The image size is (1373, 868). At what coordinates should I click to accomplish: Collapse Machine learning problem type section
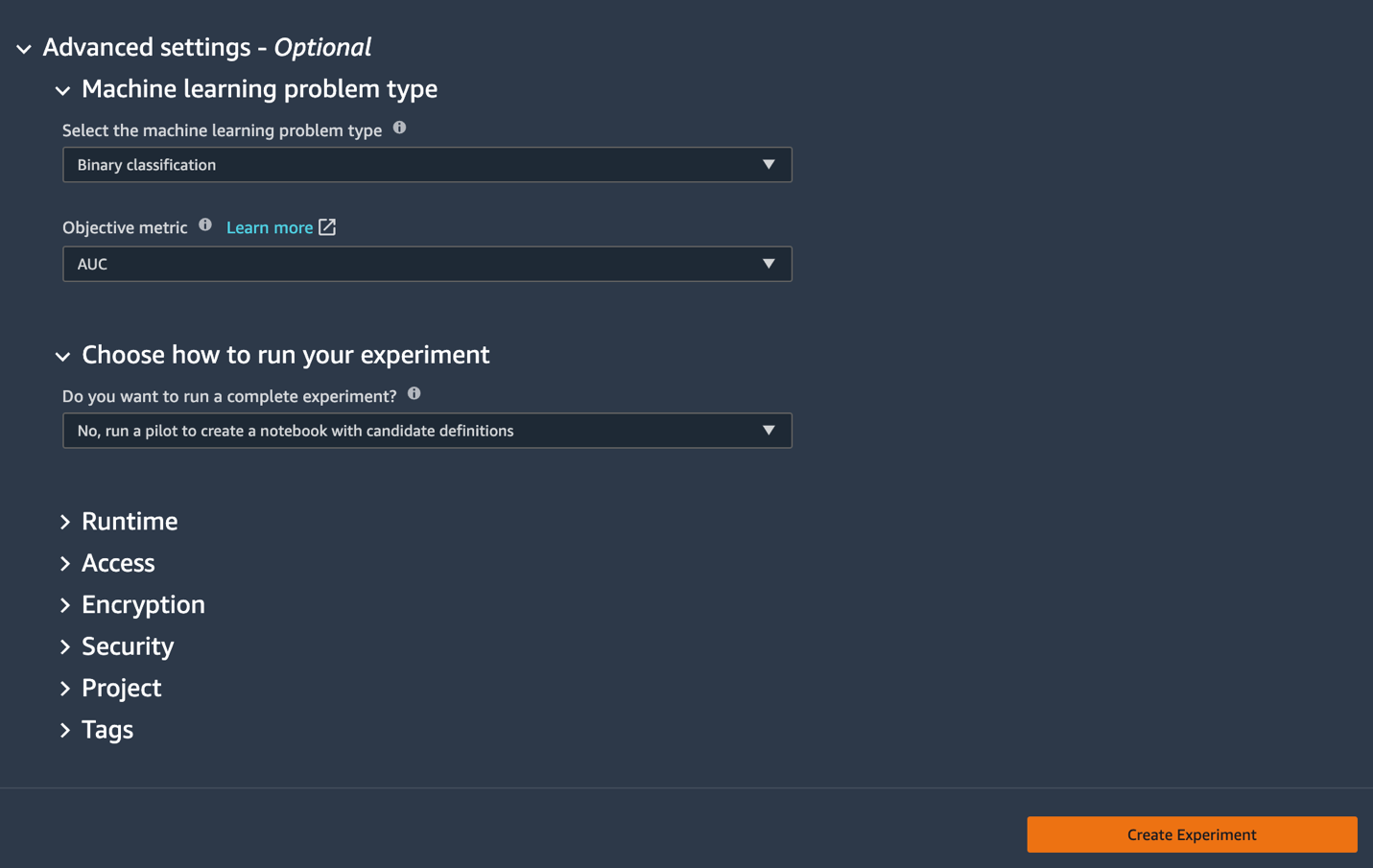63,90
